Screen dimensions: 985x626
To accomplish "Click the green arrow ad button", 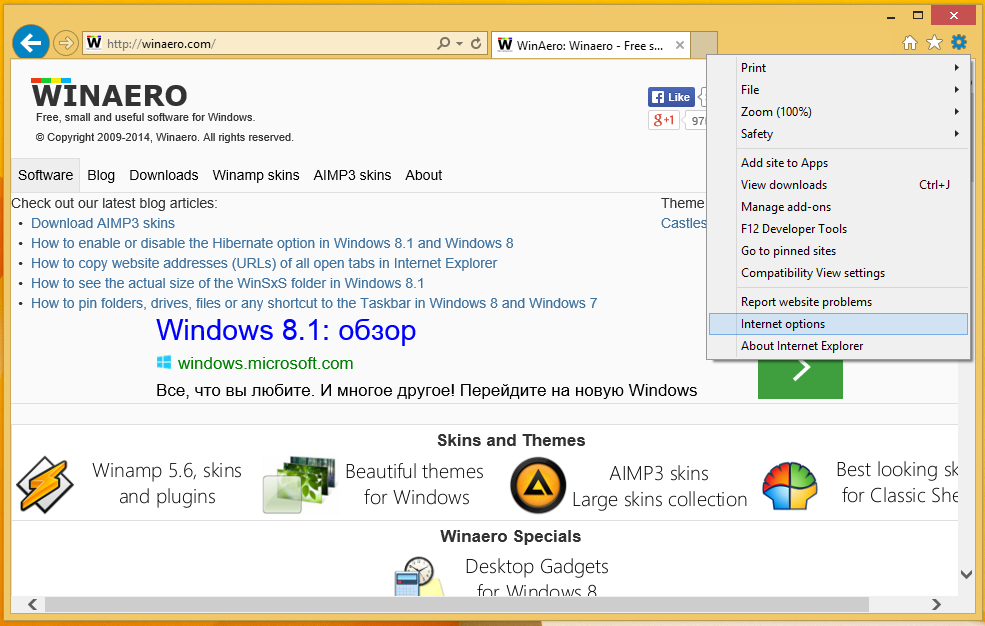I will coord(800,379).
